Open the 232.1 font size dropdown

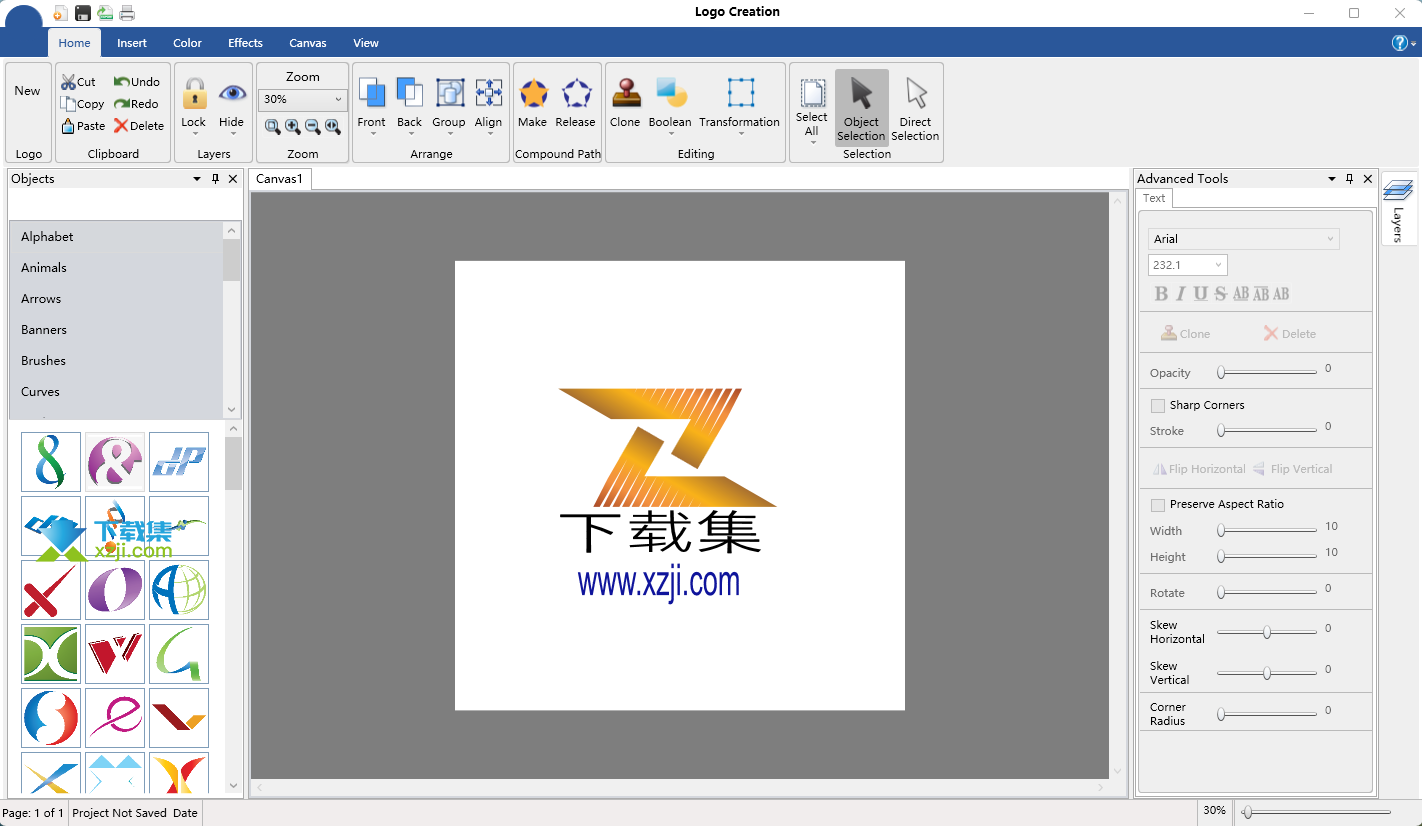[1188, 265]
